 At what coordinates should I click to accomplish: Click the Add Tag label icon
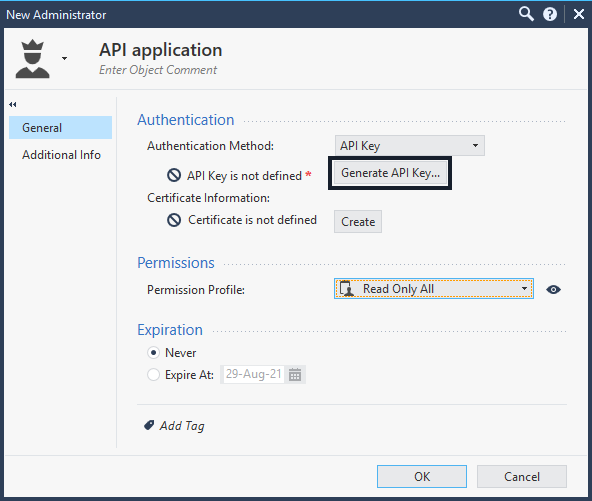click(149, 425)
